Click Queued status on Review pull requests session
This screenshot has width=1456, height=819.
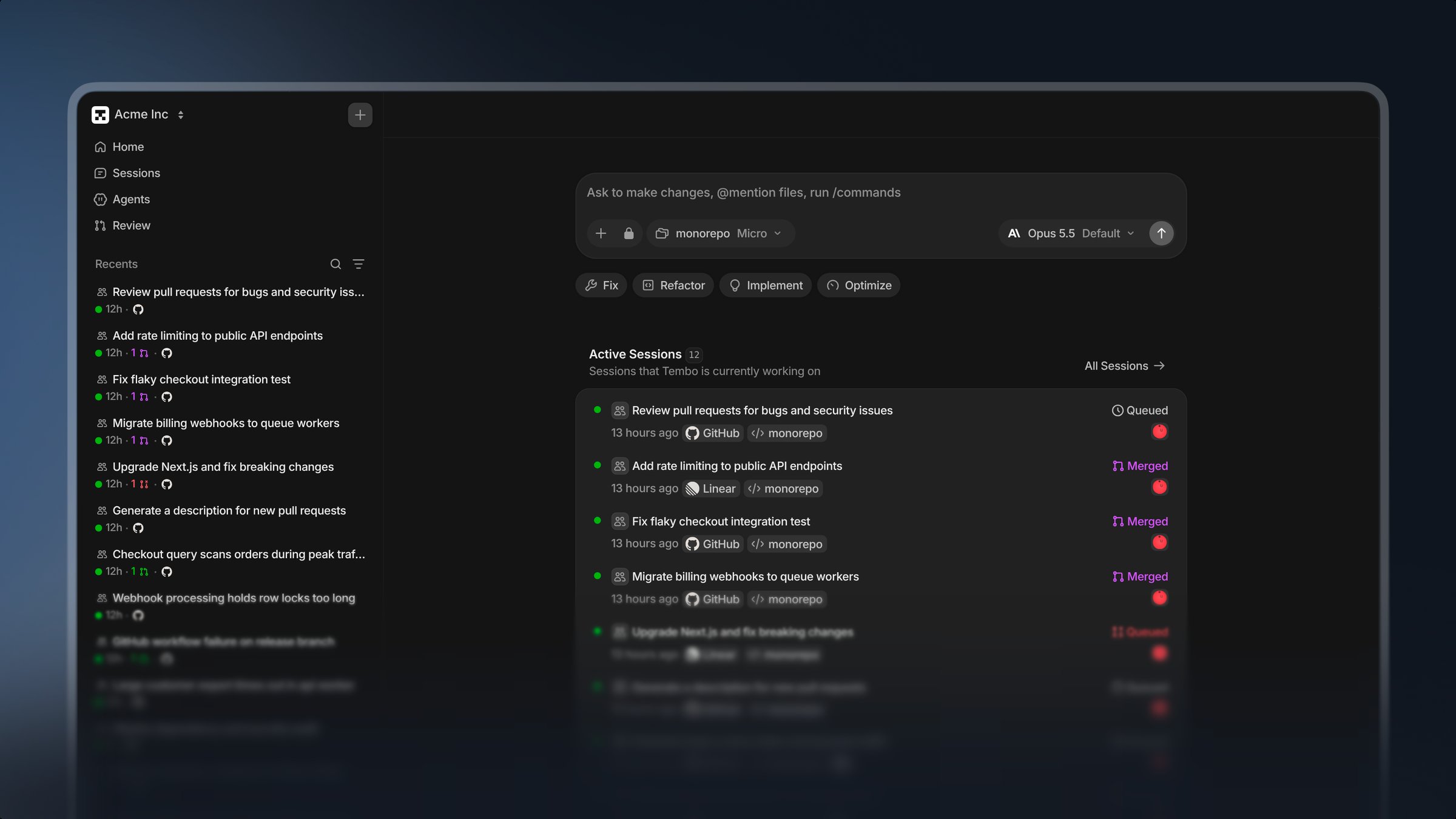pos(1139,411)
